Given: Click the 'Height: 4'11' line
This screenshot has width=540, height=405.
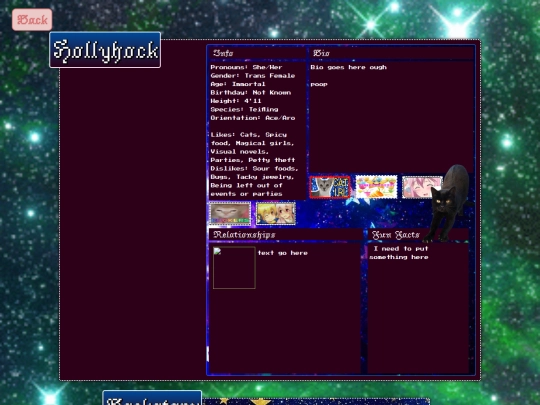Looking at the screenshot, I should [x=236, y=101].
